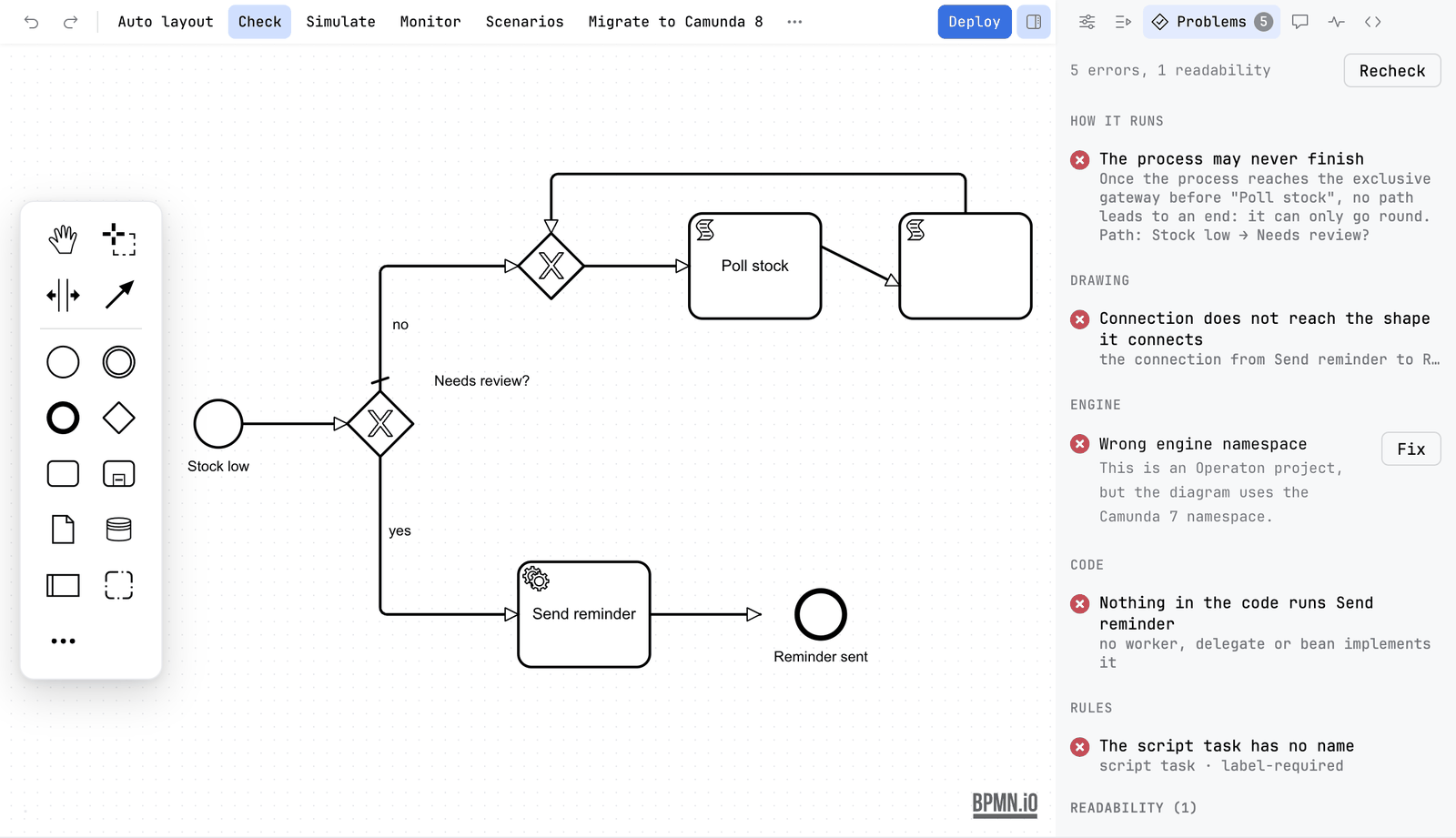Create a collapsed subprocess from palette

(x=119, y=474)
